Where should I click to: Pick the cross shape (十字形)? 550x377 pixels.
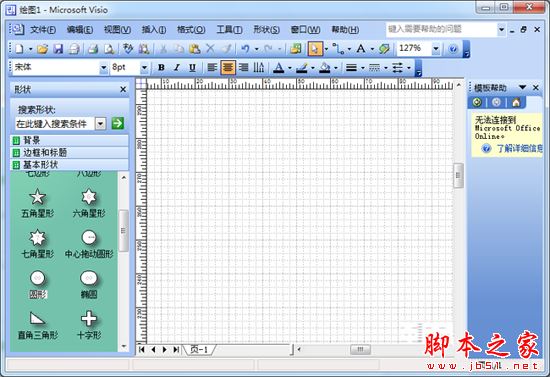[x=89, y=325]
